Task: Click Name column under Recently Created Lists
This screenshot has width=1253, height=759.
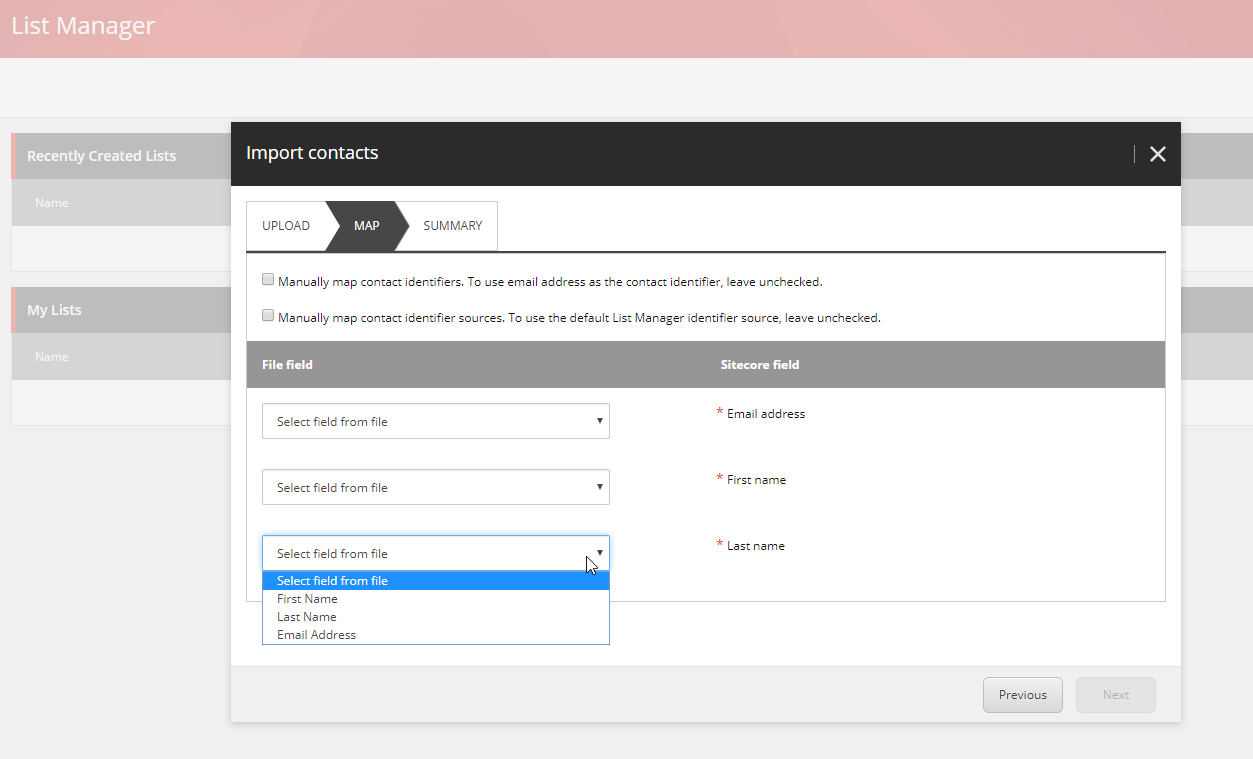Action: point(52,203)
